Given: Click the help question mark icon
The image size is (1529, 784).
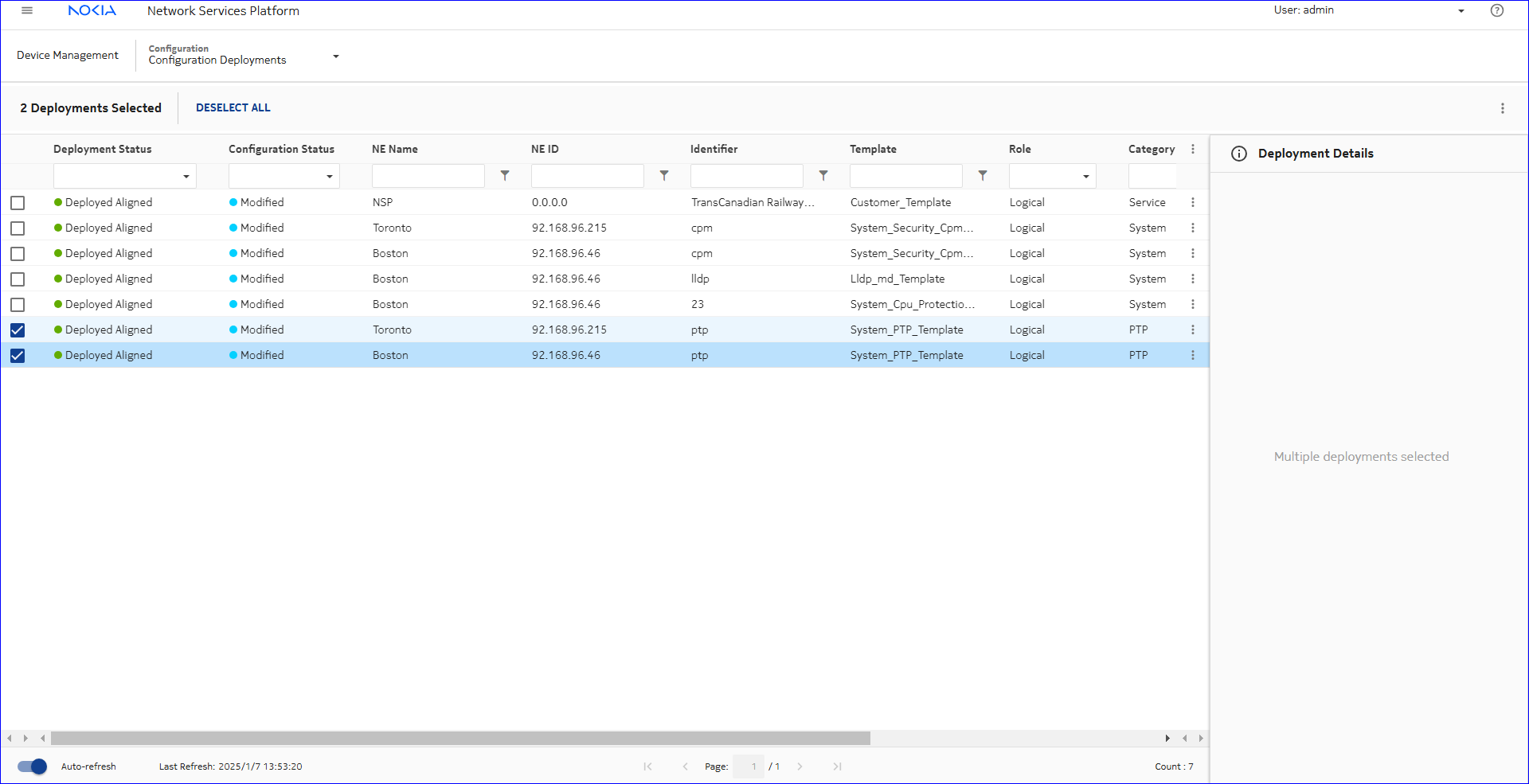Looking at the screenshot, I should pos(1496,10).
